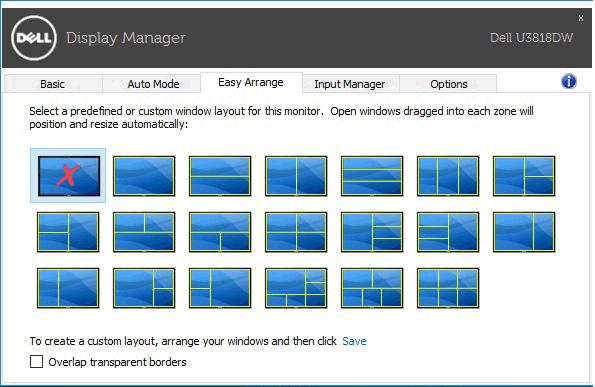The height and width of the screenshot is (387, 595).
Task: Select the four equal quadrants layout
Action: coord(296,232)
